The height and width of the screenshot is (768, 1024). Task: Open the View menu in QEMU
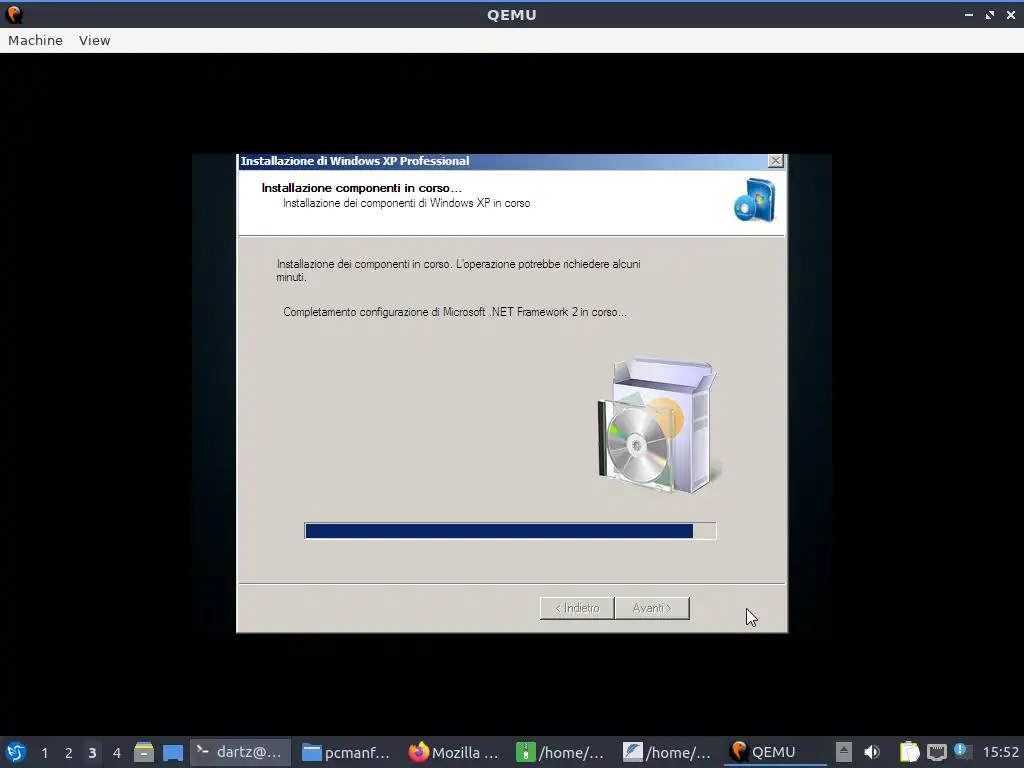(x=95, y=40)
